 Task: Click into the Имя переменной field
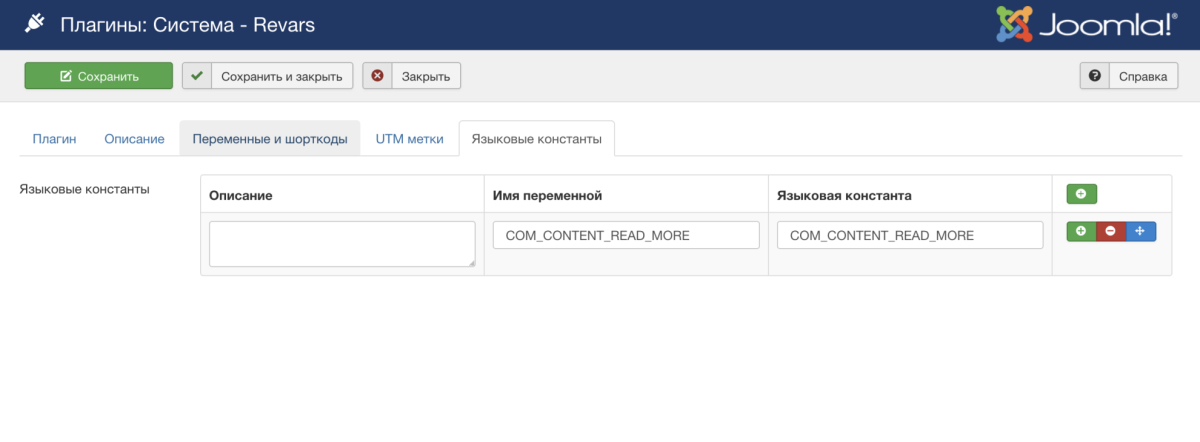(x=626, y=236)
